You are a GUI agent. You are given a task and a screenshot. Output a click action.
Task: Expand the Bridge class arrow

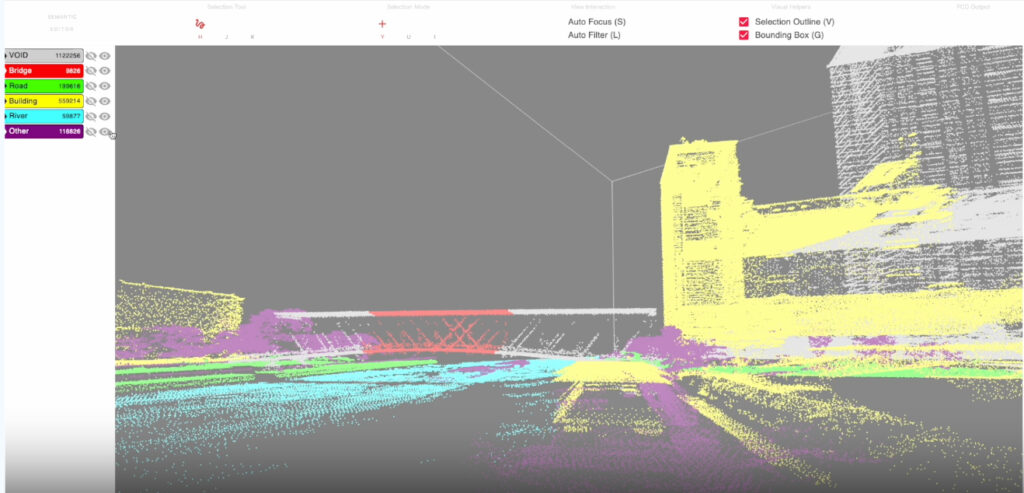(x=6, y=71)
